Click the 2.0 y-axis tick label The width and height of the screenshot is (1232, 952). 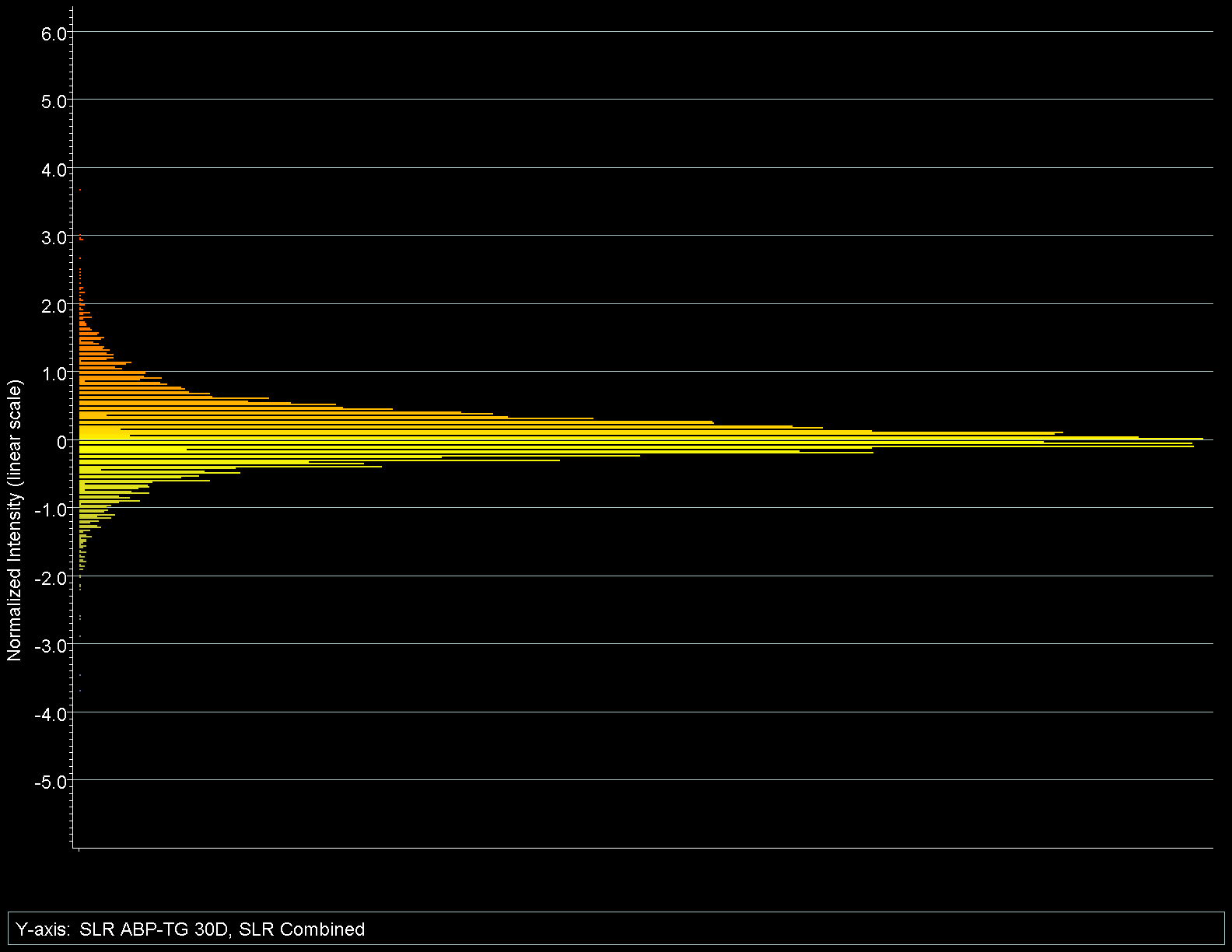[54, 306]
